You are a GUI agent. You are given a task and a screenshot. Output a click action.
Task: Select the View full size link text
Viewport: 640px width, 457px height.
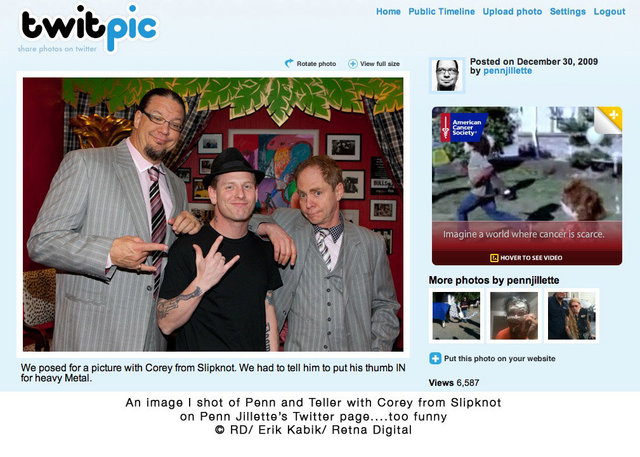(380, 64)
